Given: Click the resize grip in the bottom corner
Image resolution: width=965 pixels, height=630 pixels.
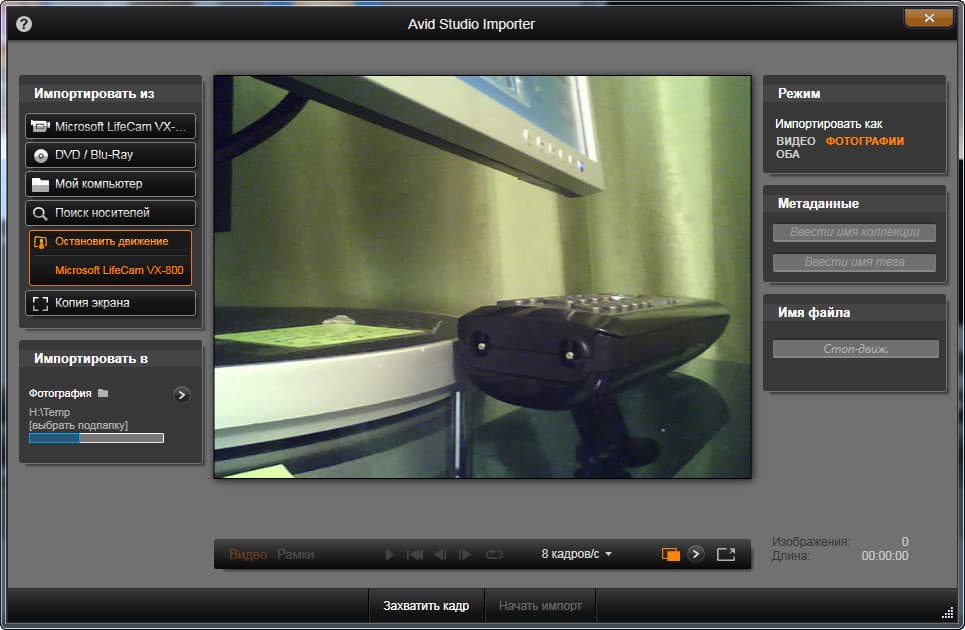Looking at the screenshot, I should tap(948, 613).
